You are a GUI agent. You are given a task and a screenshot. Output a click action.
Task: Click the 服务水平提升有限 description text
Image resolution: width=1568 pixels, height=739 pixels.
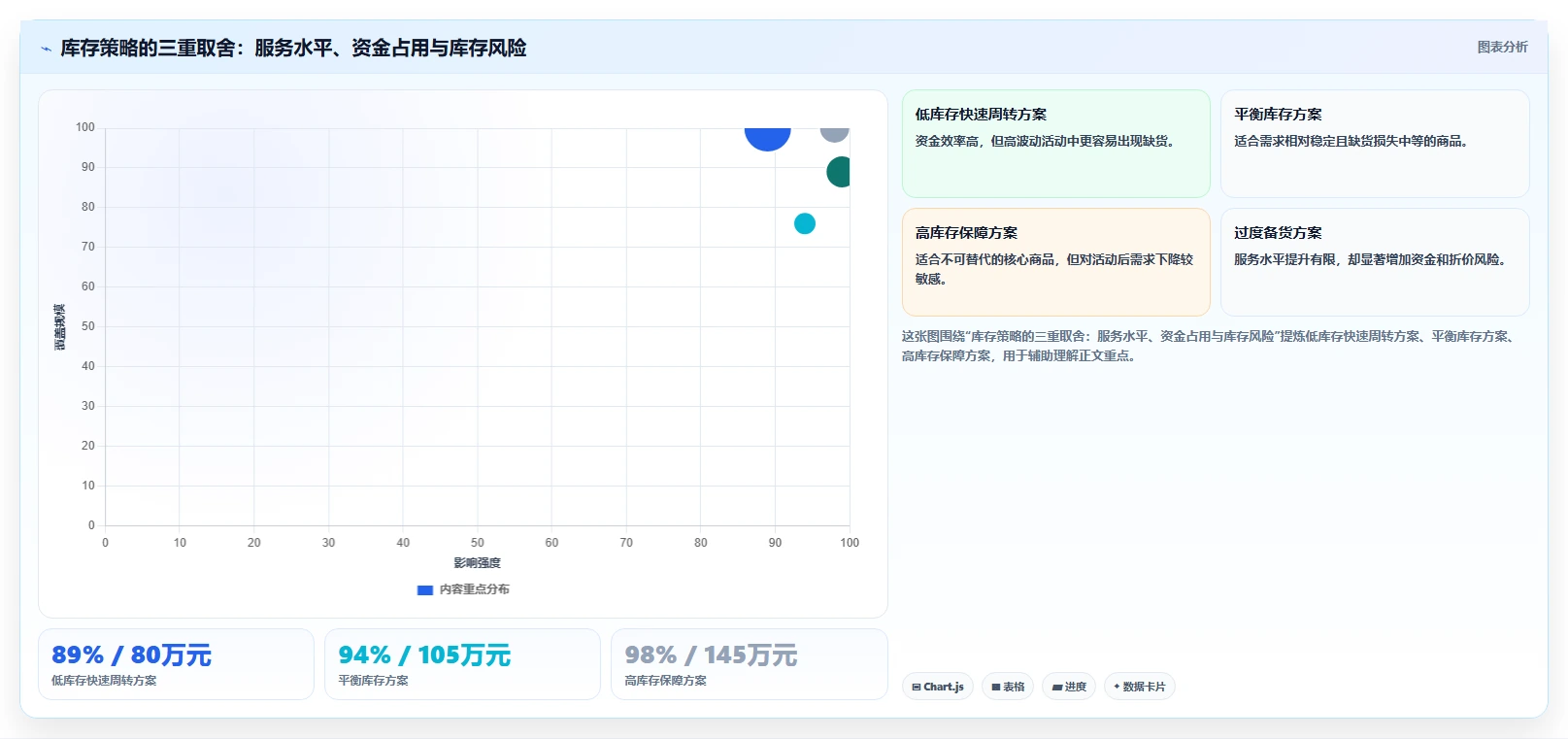point(1373,259)
